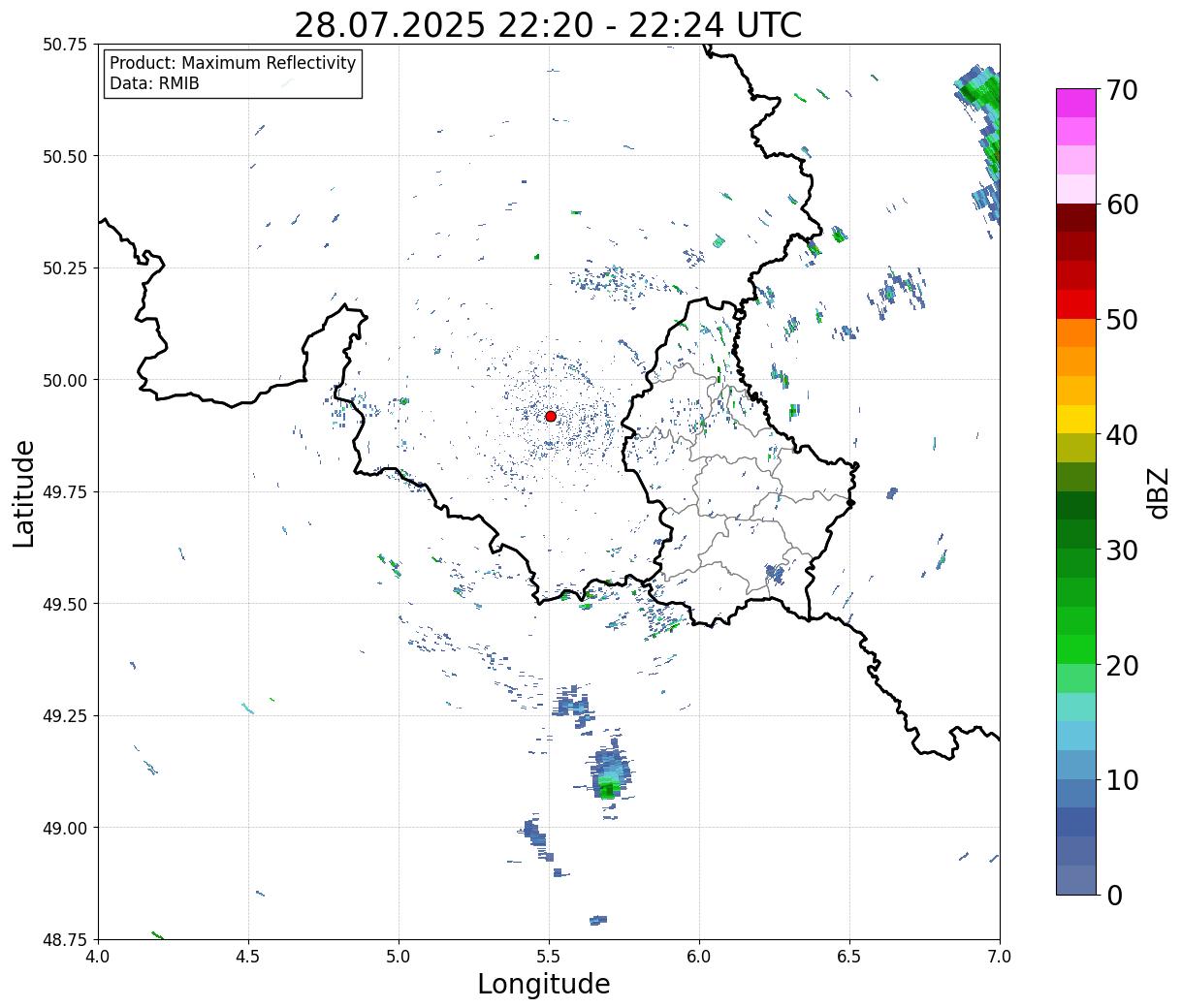
Task: Click the latitude tick label 50.50
Action: click(x=65, y=156)
